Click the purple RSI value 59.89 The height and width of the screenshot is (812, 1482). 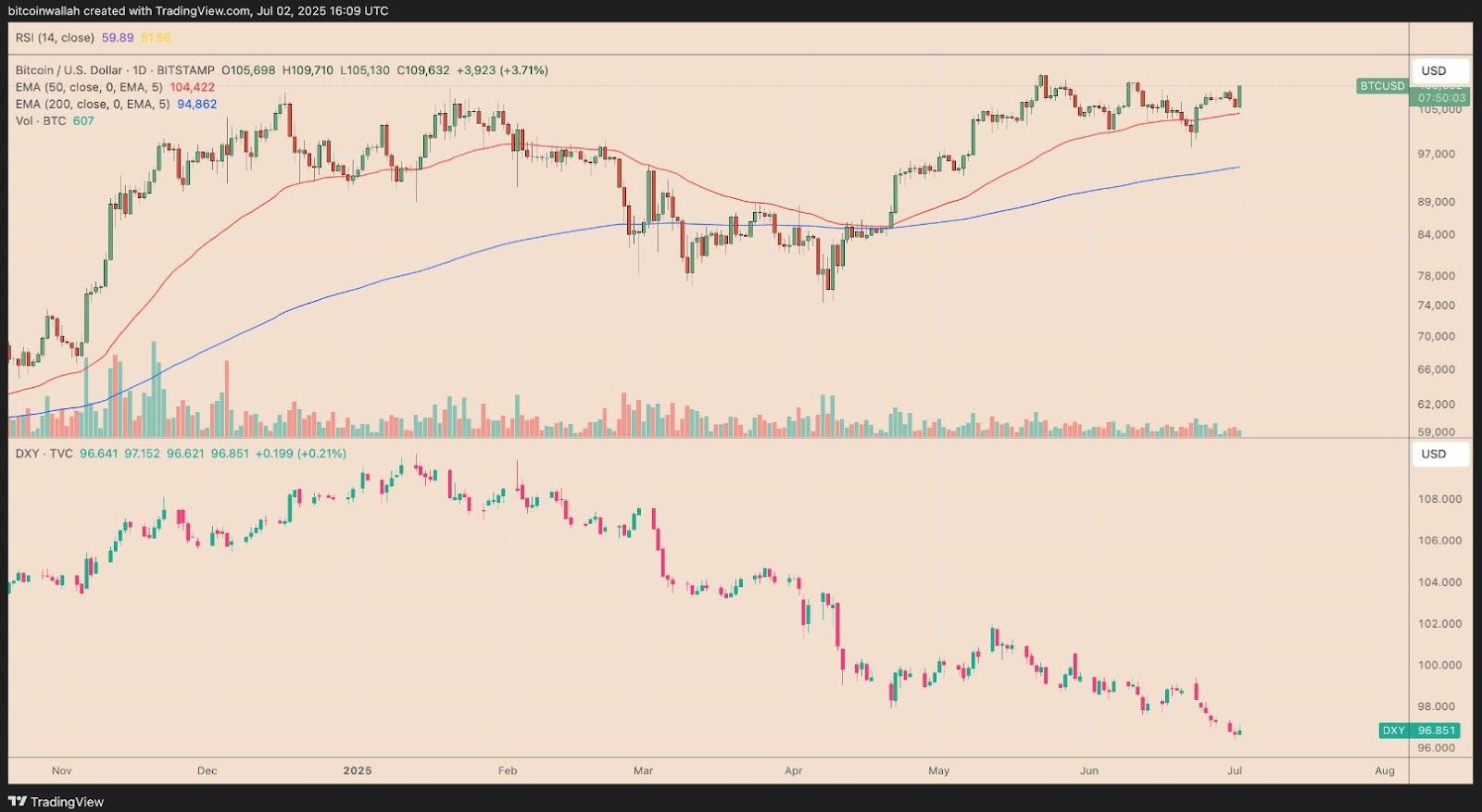(x=118, y=38)
